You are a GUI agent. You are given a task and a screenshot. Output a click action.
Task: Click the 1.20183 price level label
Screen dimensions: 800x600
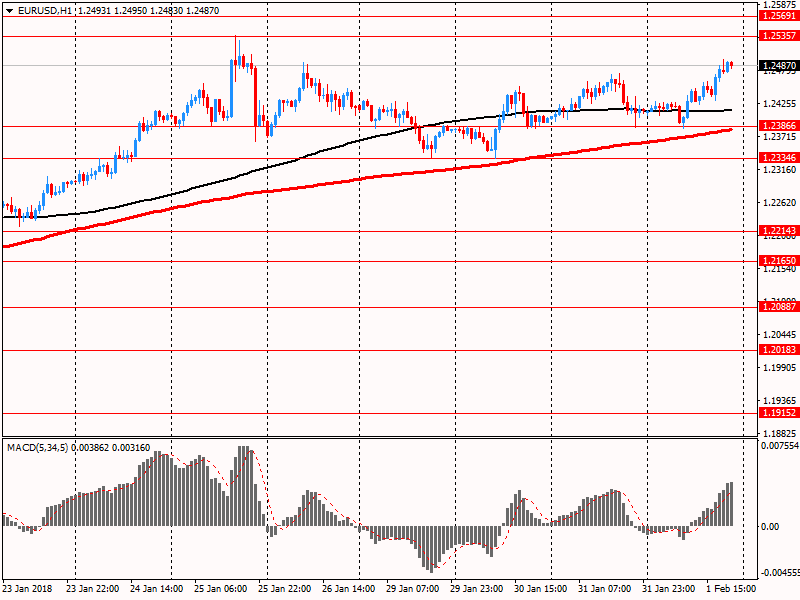[x=779, y=349]
